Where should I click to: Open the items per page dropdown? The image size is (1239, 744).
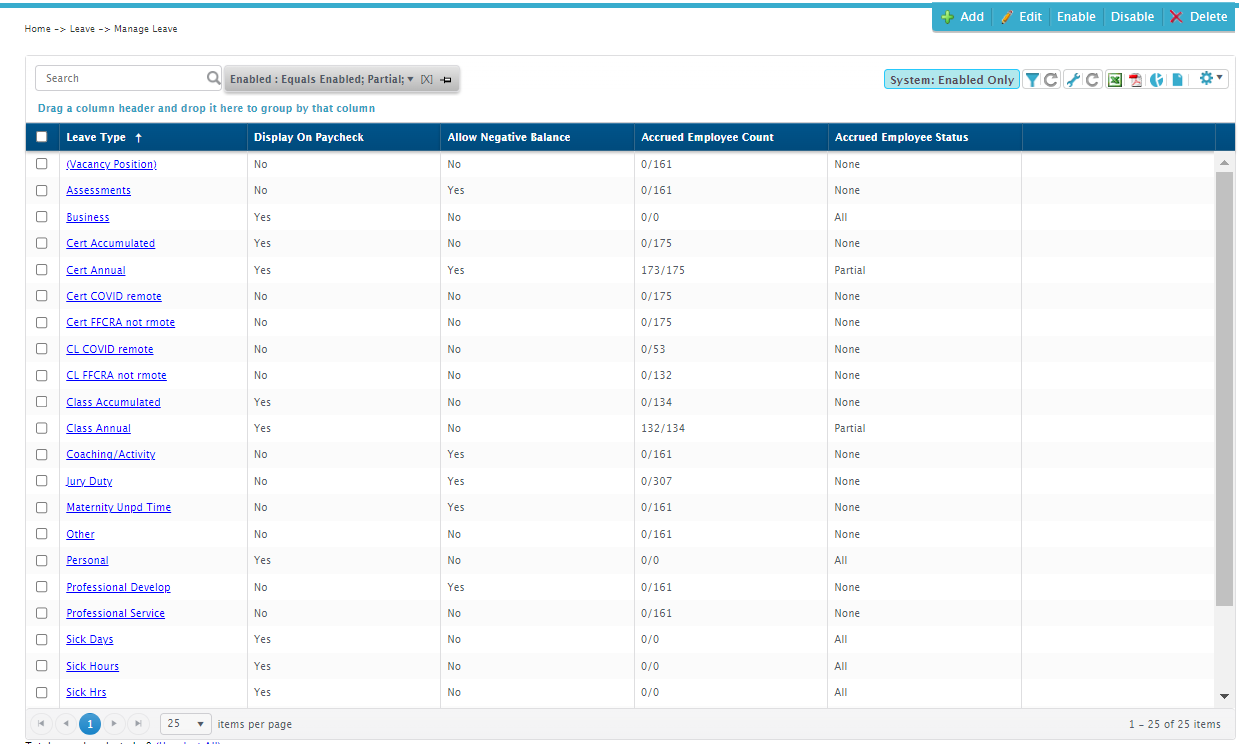coord(185,723)
